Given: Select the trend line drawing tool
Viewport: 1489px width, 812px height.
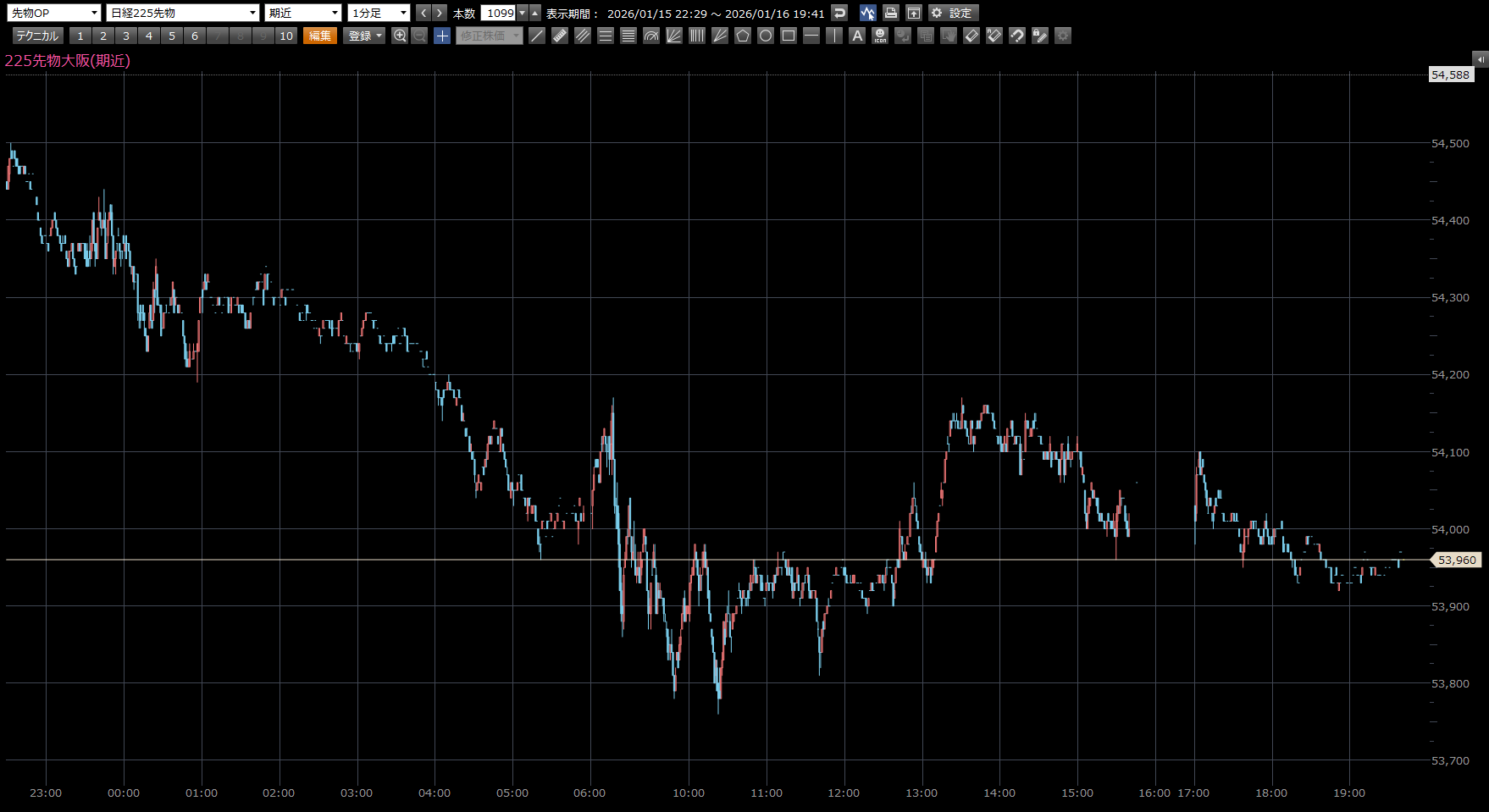Looking at the screenshot, I should 537,36.
